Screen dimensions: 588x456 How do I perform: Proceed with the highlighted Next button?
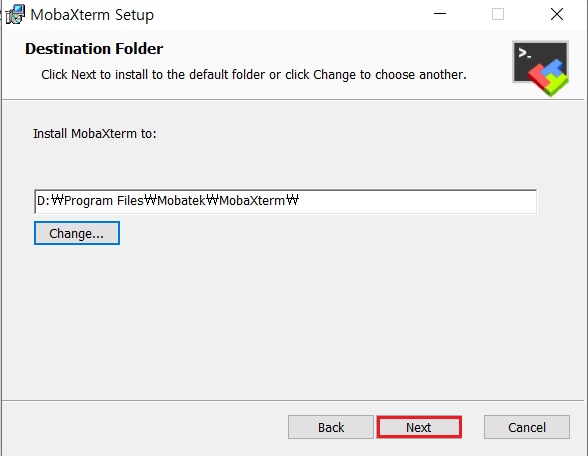click(x=419, y=427)
